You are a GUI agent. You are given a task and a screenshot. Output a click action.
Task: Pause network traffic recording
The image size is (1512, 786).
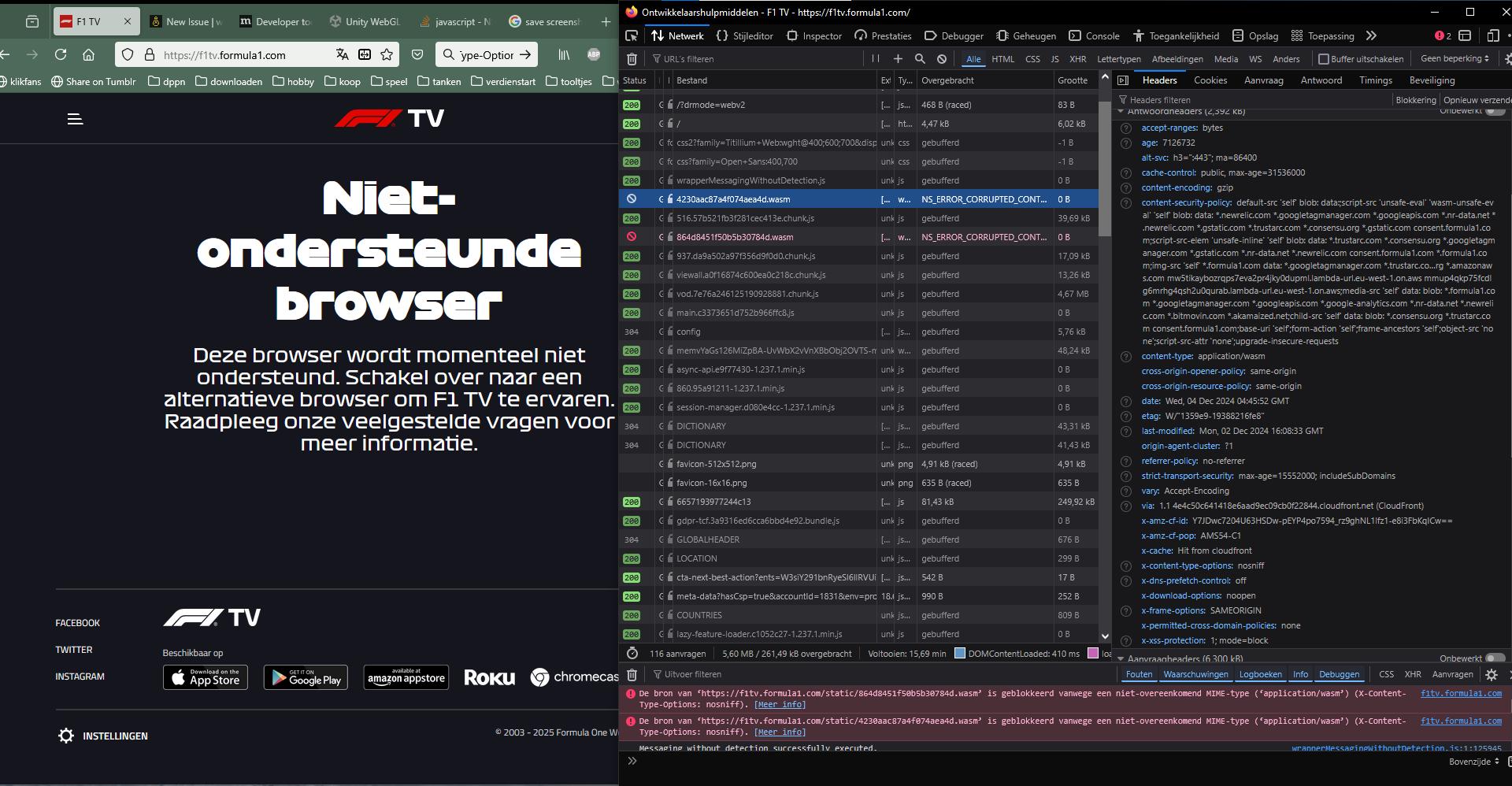(x=874, y=58)
